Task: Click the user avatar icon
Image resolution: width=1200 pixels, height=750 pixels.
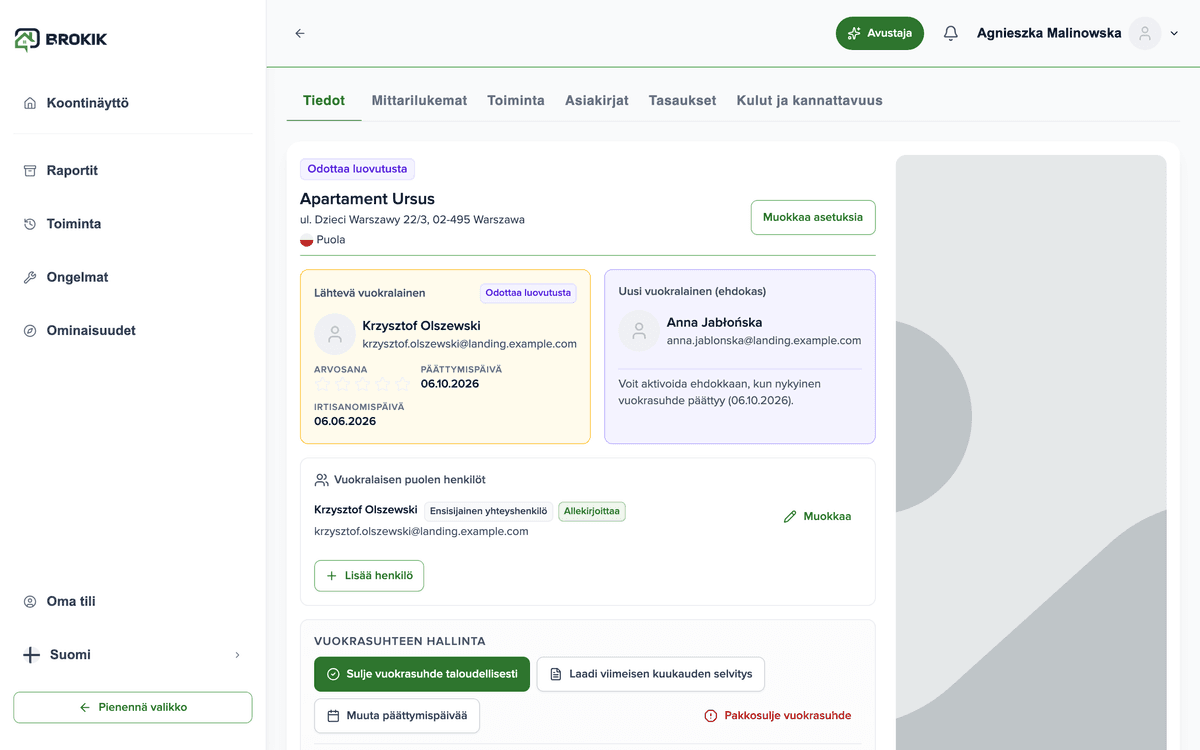Action: [1145, 33]
